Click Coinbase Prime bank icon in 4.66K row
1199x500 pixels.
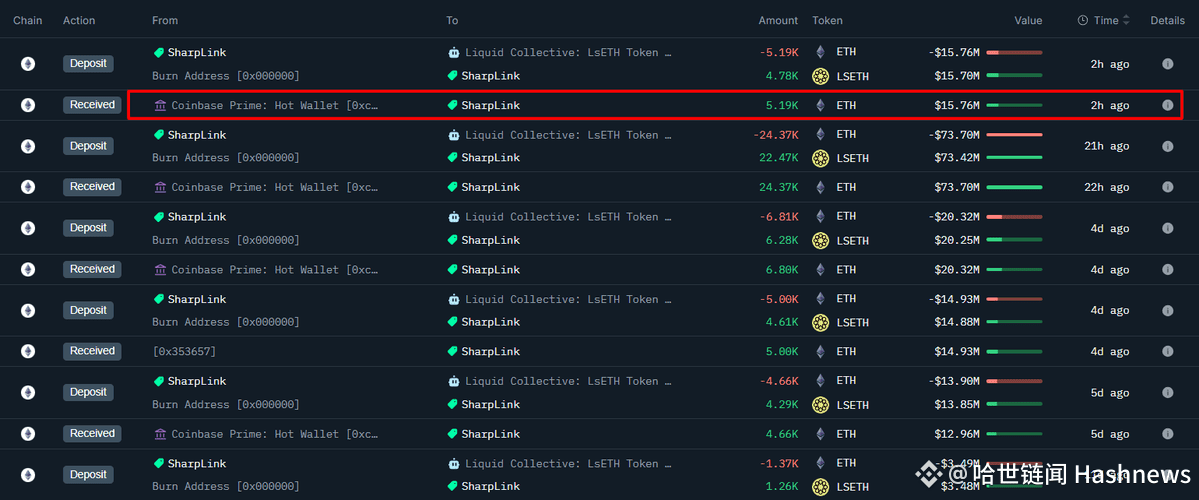point(161,433)
